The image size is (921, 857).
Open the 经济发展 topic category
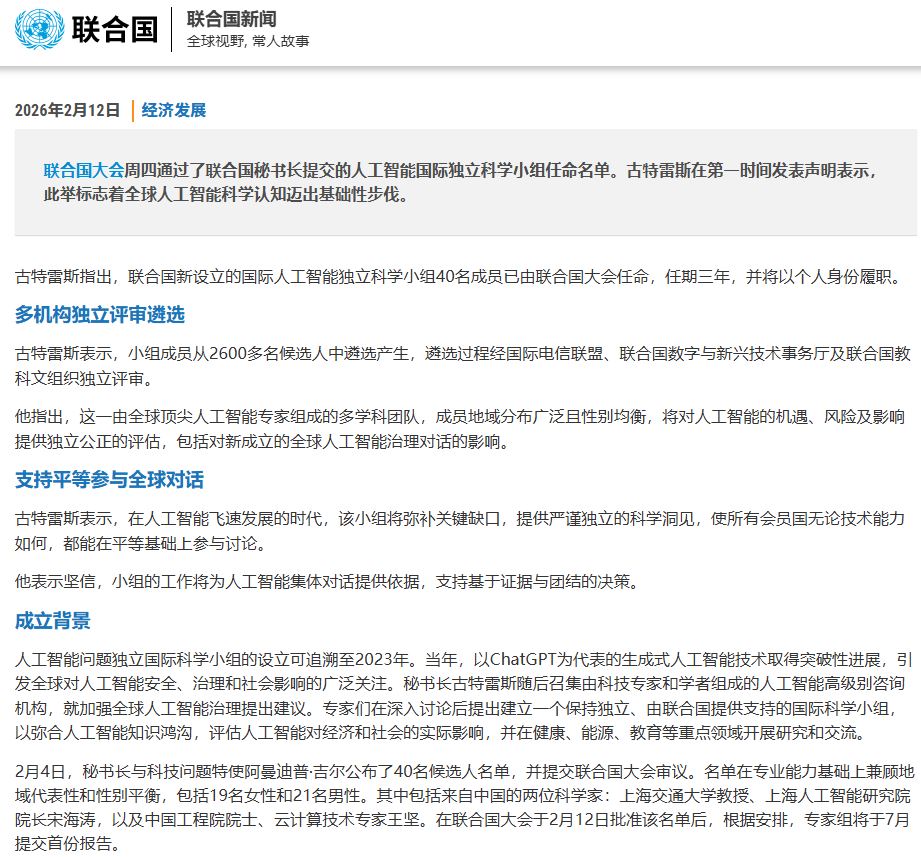pyautogui.click(x=174, y=110)
